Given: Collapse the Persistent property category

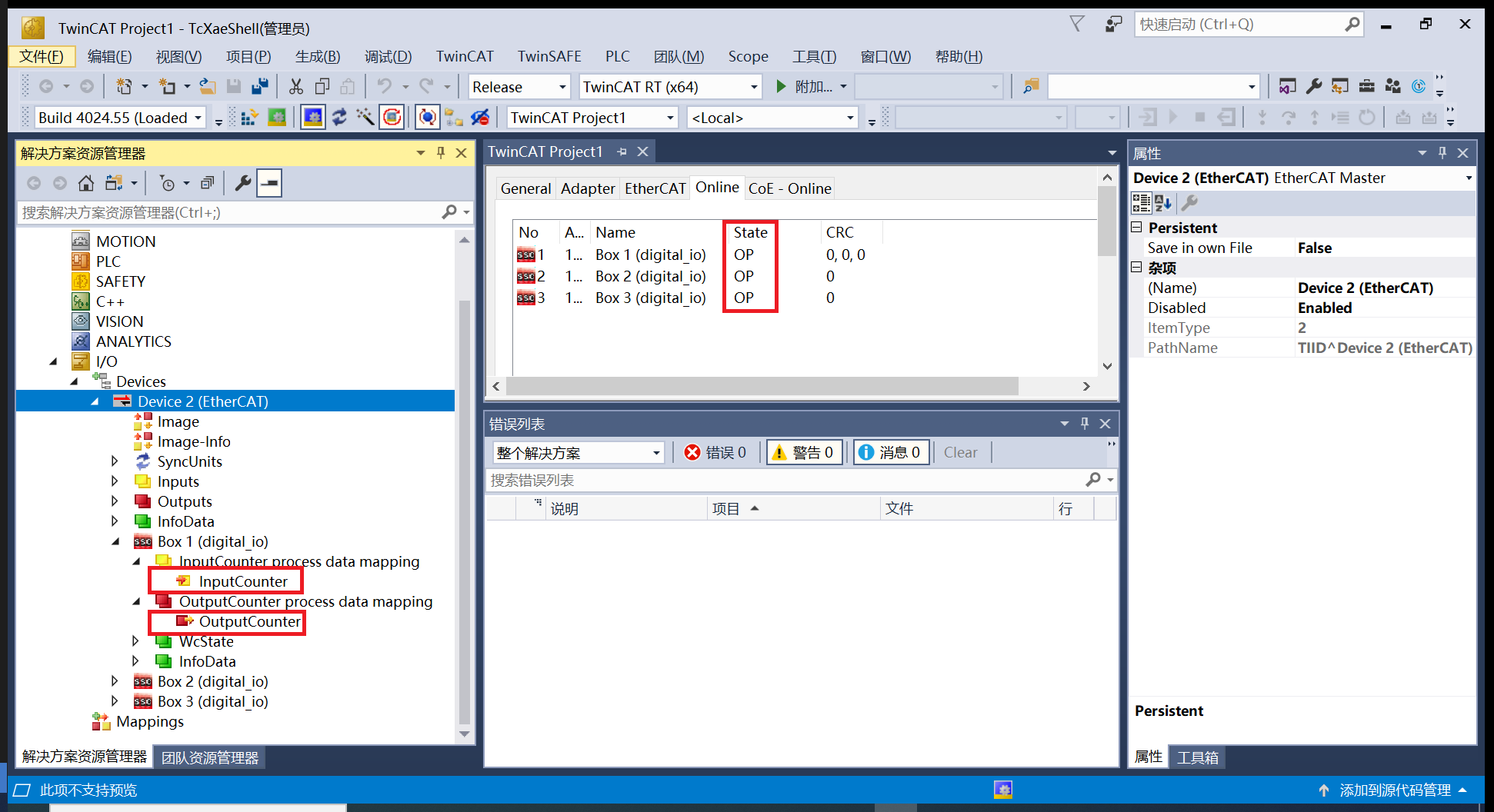Looking at the screenshot, I should [1136, 228].
